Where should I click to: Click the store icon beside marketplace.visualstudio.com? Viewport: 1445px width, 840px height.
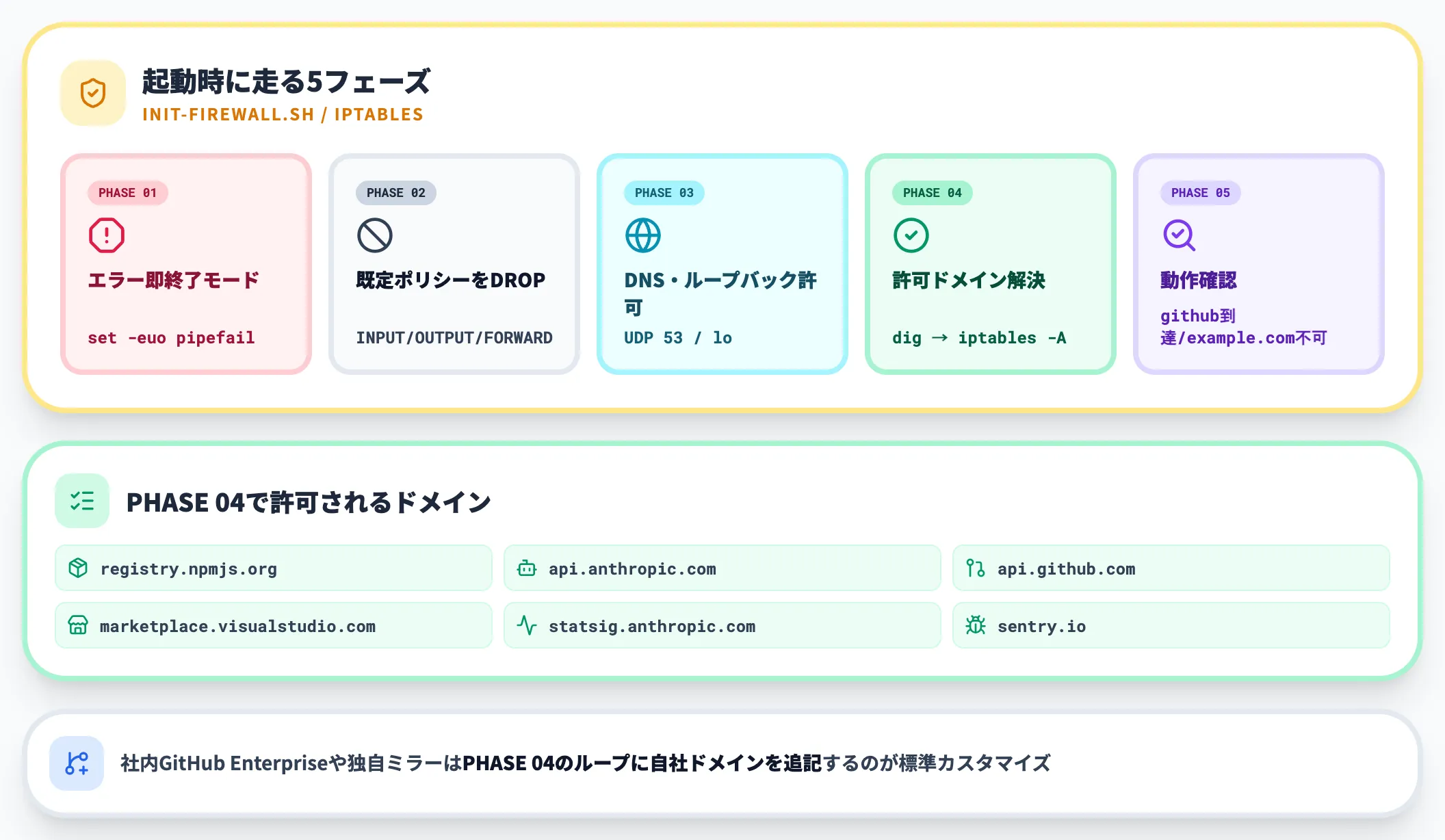click(78, 625)
